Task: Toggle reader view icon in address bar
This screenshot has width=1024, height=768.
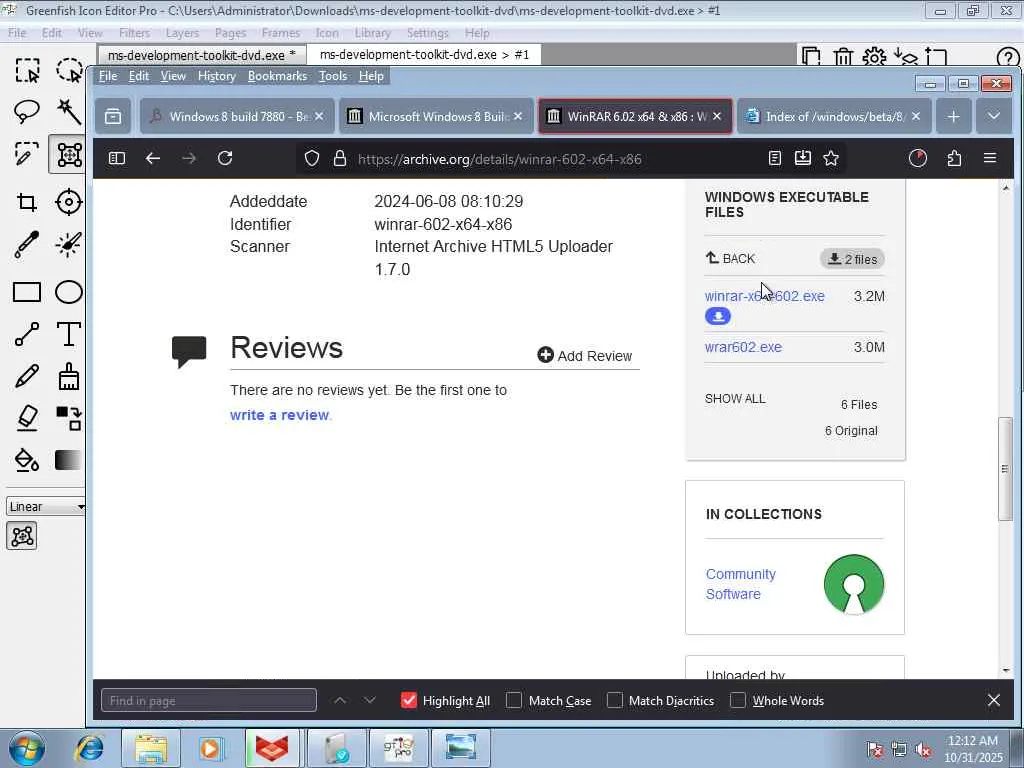Action: tap(775, 158)
